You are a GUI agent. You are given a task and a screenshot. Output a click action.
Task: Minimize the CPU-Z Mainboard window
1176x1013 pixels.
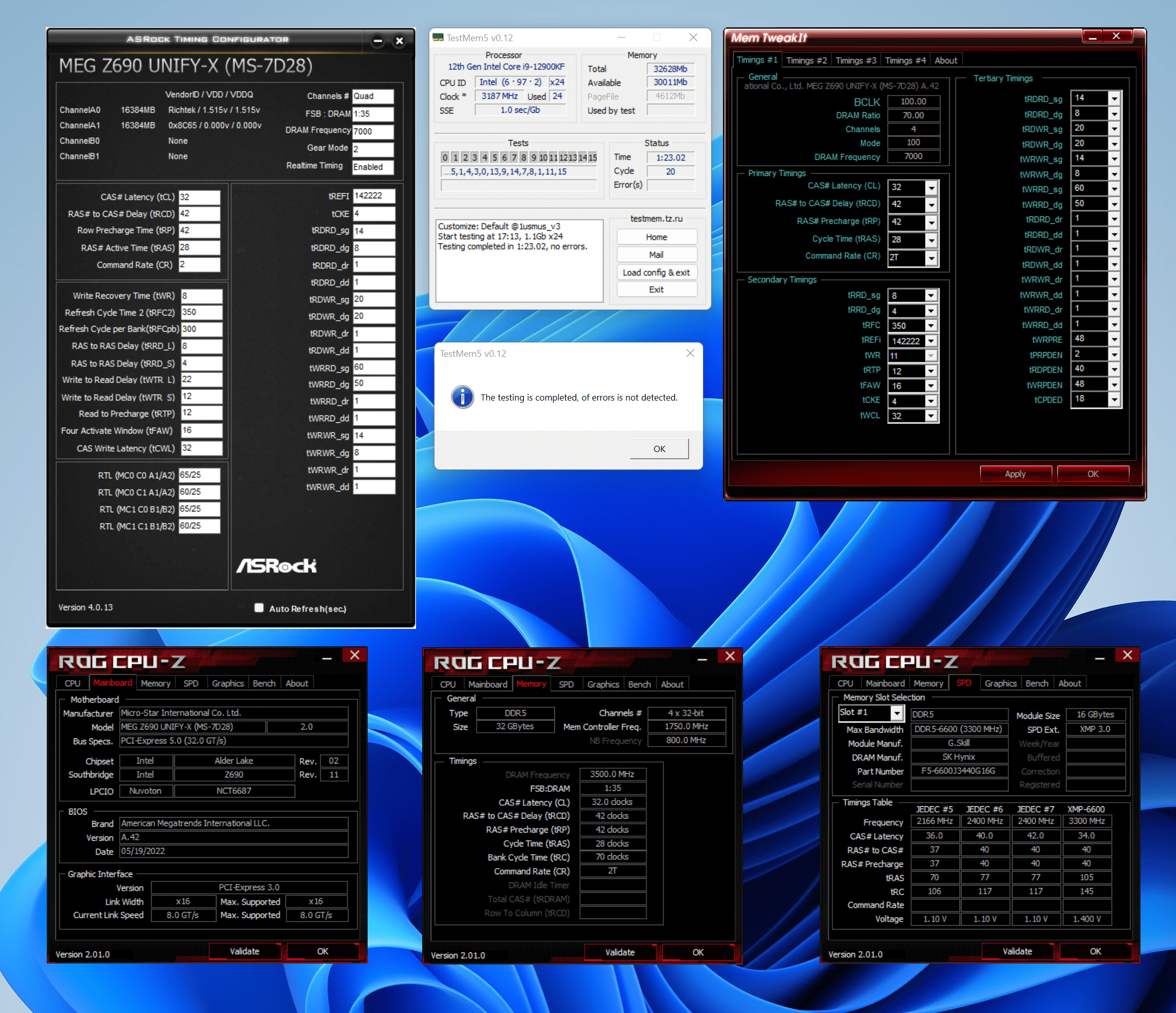click(x=327, y=657)
